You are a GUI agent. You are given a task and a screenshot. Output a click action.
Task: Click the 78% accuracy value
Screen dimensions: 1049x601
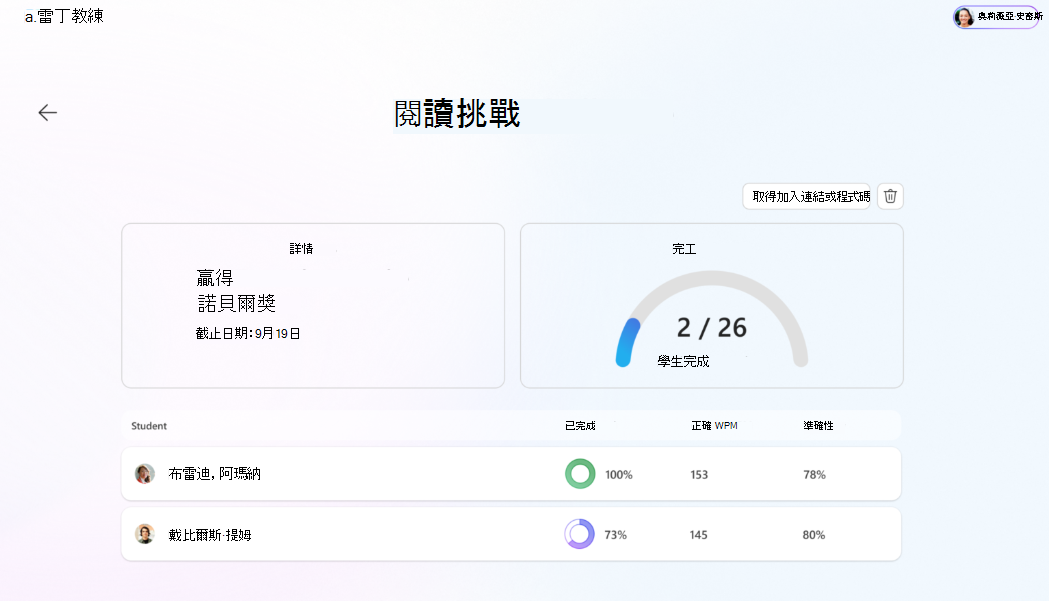[814, 475]
